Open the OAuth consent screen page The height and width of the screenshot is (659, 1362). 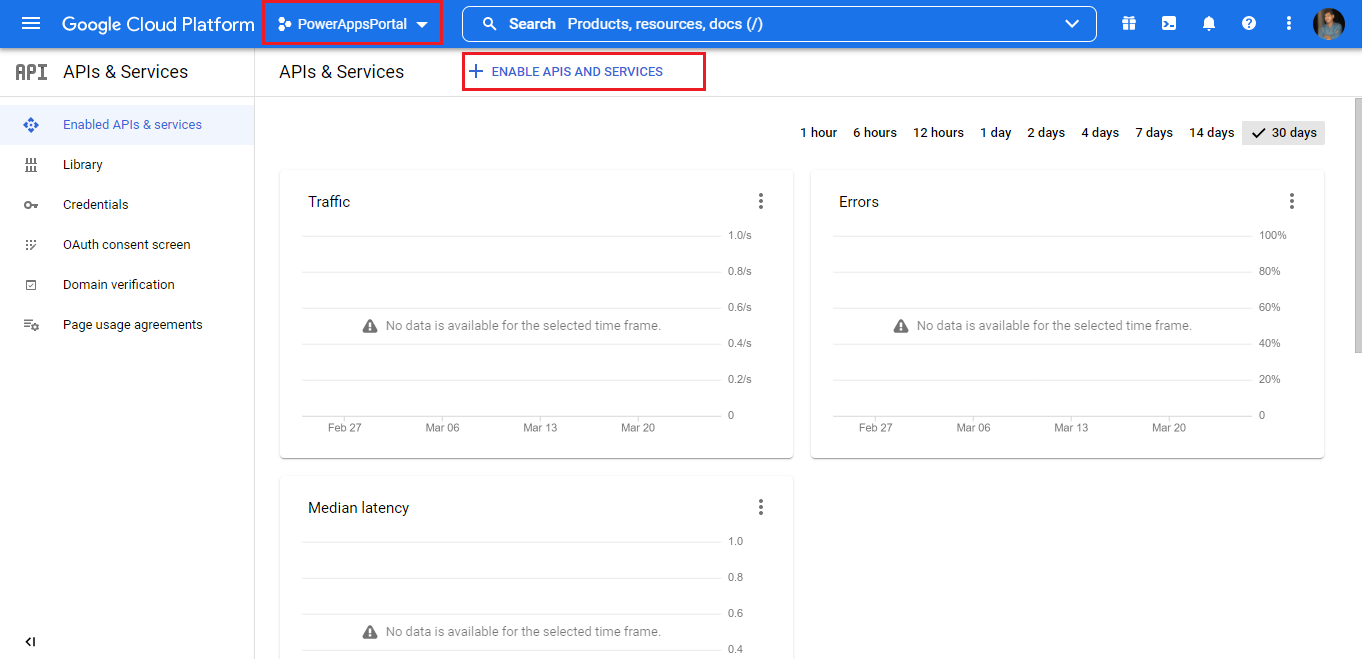[126, 245]
